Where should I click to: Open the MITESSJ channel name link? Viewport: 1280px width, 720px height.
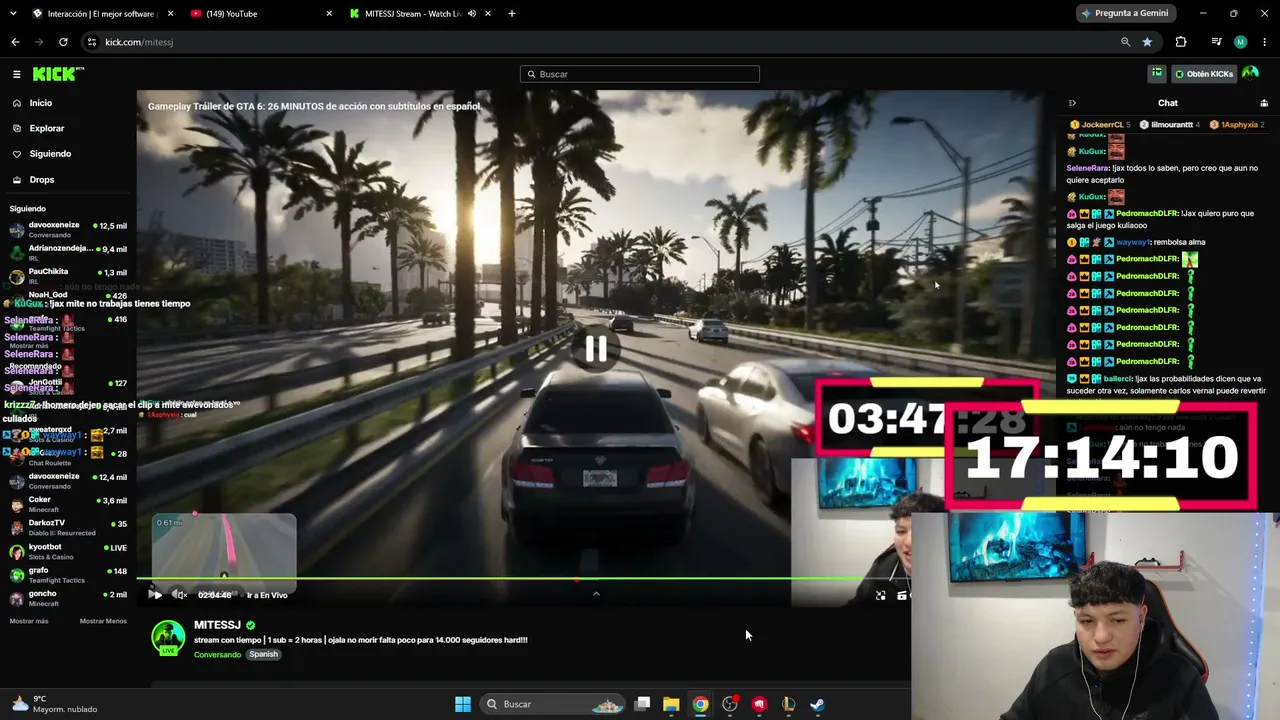click(217, 625)
